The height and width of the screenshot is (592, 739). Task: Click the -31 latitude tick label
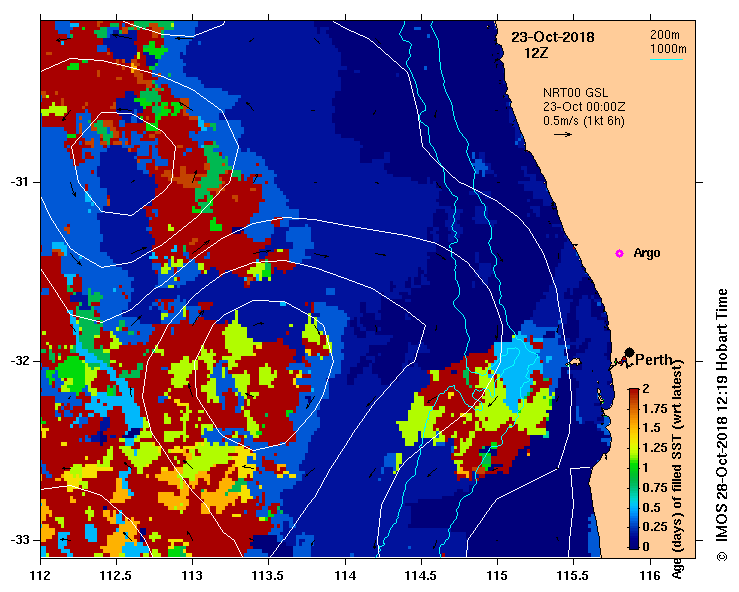(x=19, y=182)
